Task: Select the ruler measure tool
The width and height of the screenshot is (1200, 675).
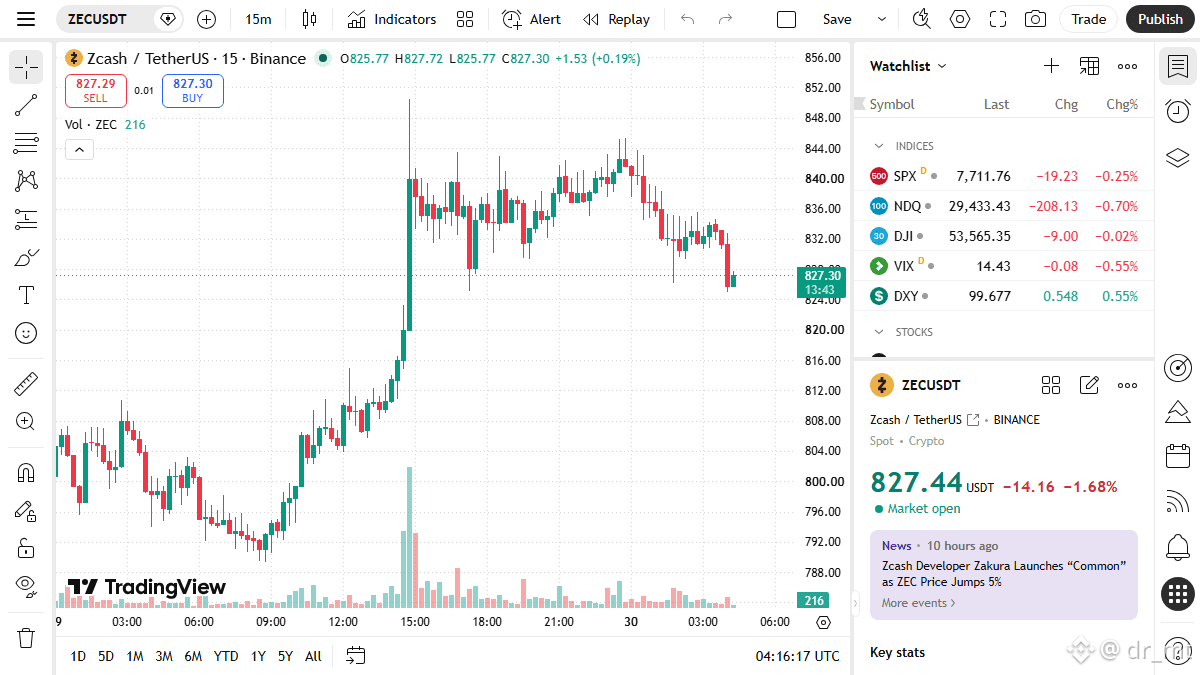Action: [x=26, y=384]
